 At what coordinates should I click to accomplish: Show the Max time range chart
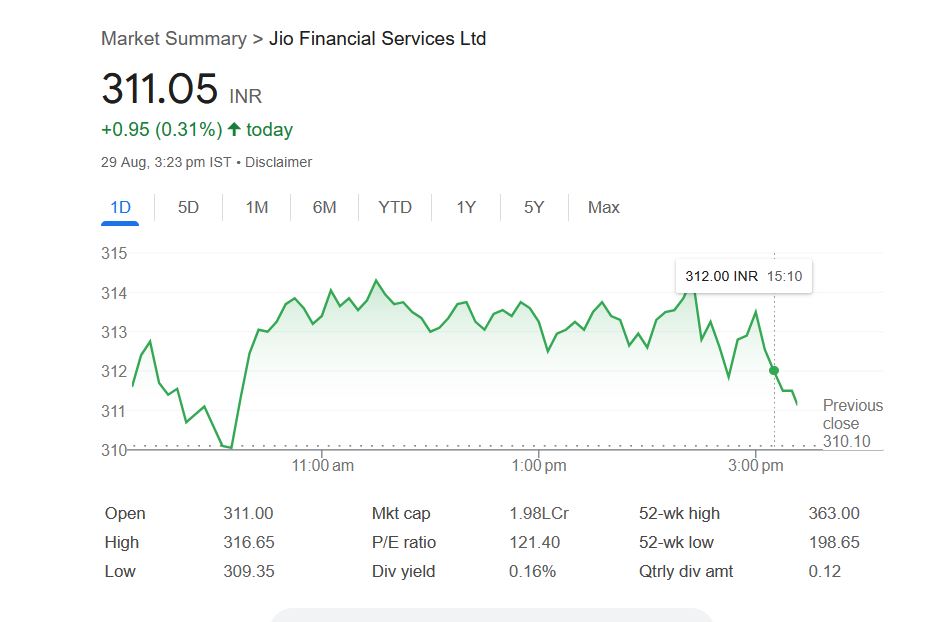(603, 208)
